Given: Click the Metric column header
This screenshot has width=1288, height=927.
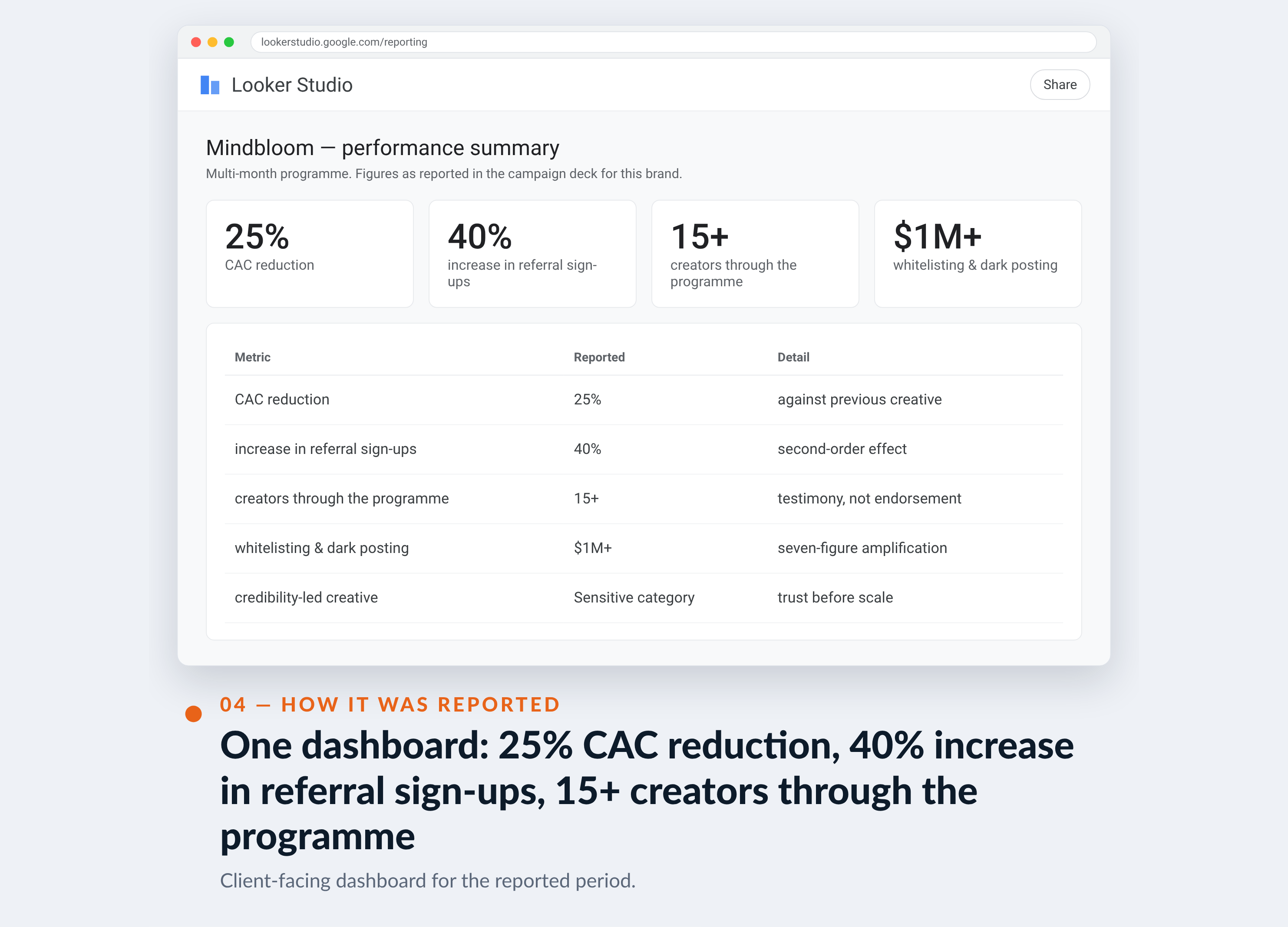Looking at the screenshot, I should [252, 357].
